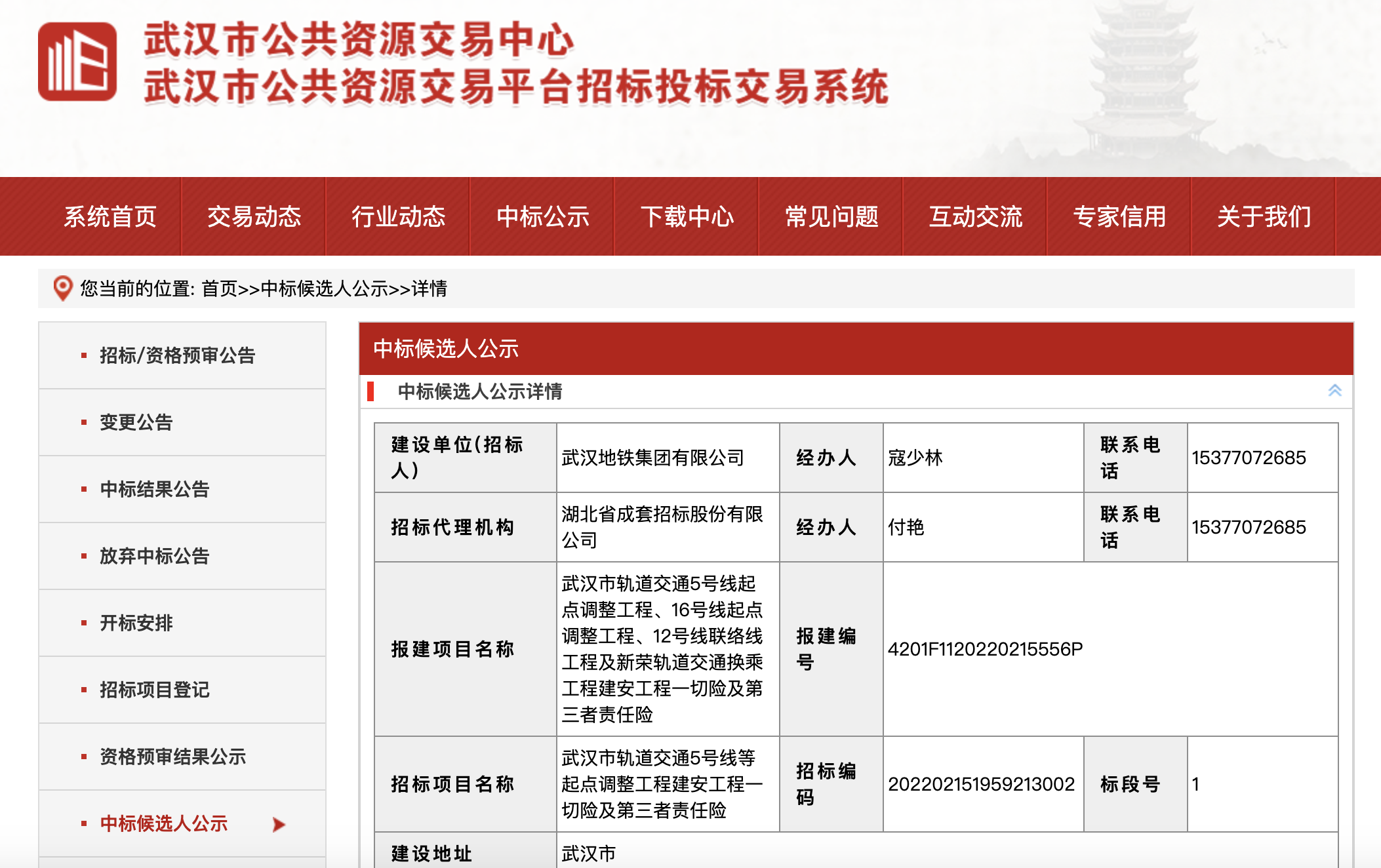Open 交易动态 navigation item
The height and width of the screenshot is (868, 1381).
coord(254,216)
